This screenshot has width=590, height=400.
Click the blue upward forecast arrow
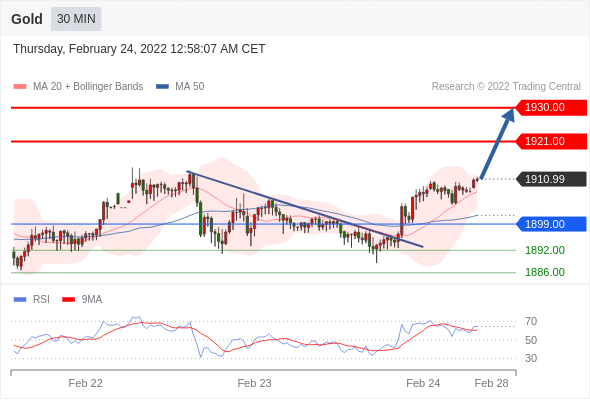pyautogui.click(x=497, y=144)
